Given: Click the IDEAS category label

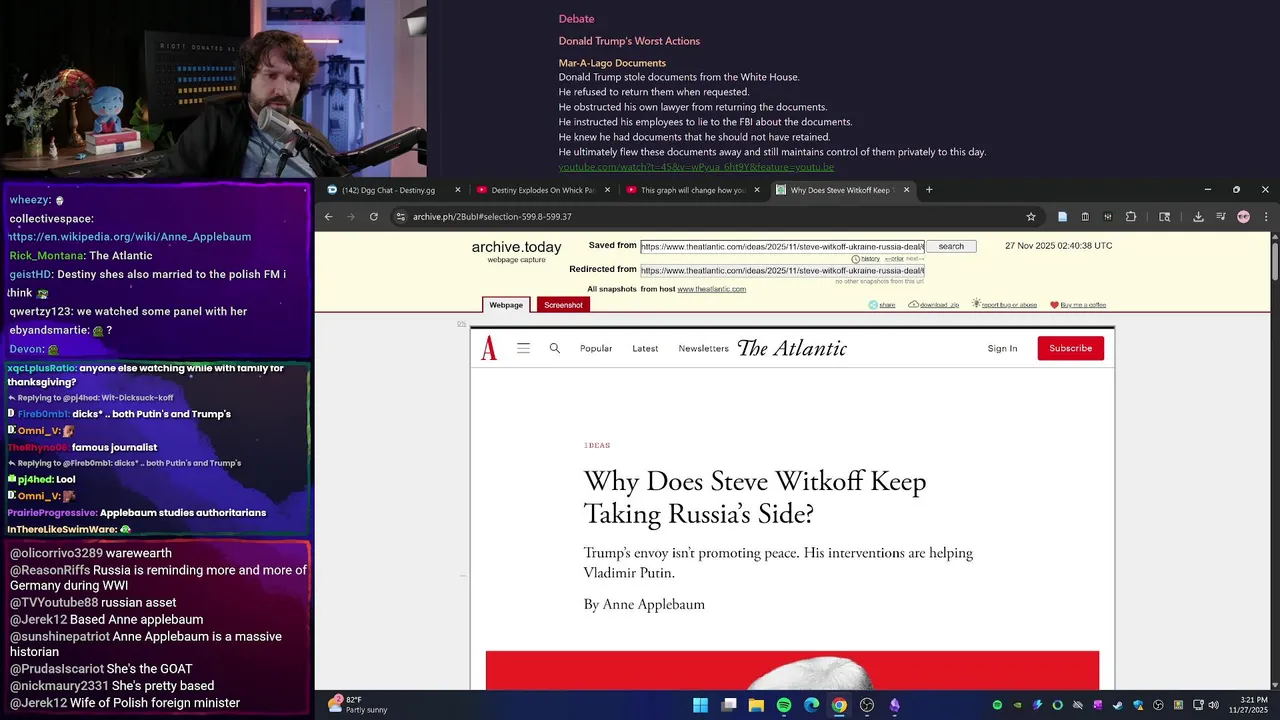Looking at the screenshot, I should (x=597, y=445).
